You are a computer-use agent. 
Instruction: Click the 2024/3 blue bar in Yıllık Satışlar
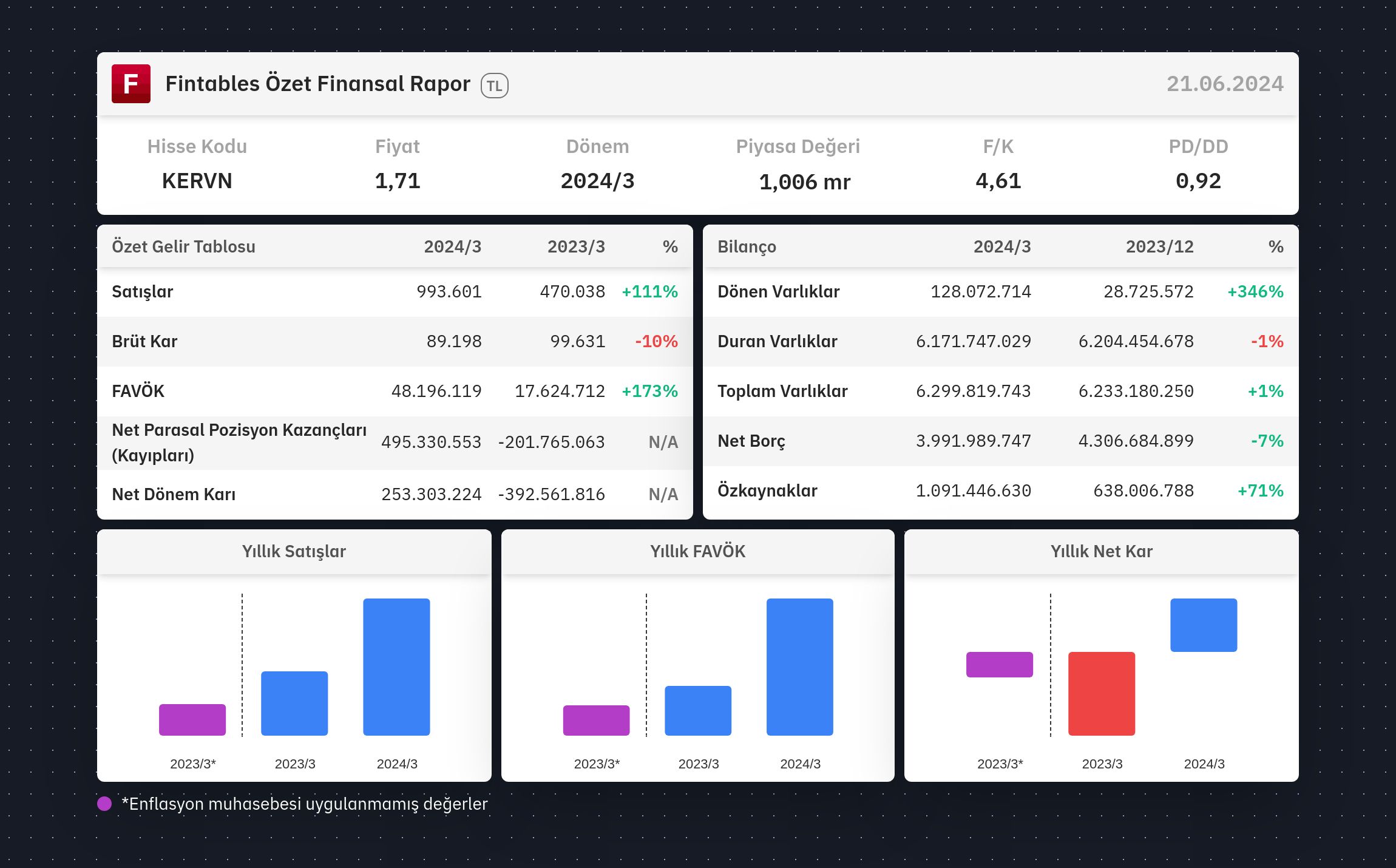[x=396, y=667]
